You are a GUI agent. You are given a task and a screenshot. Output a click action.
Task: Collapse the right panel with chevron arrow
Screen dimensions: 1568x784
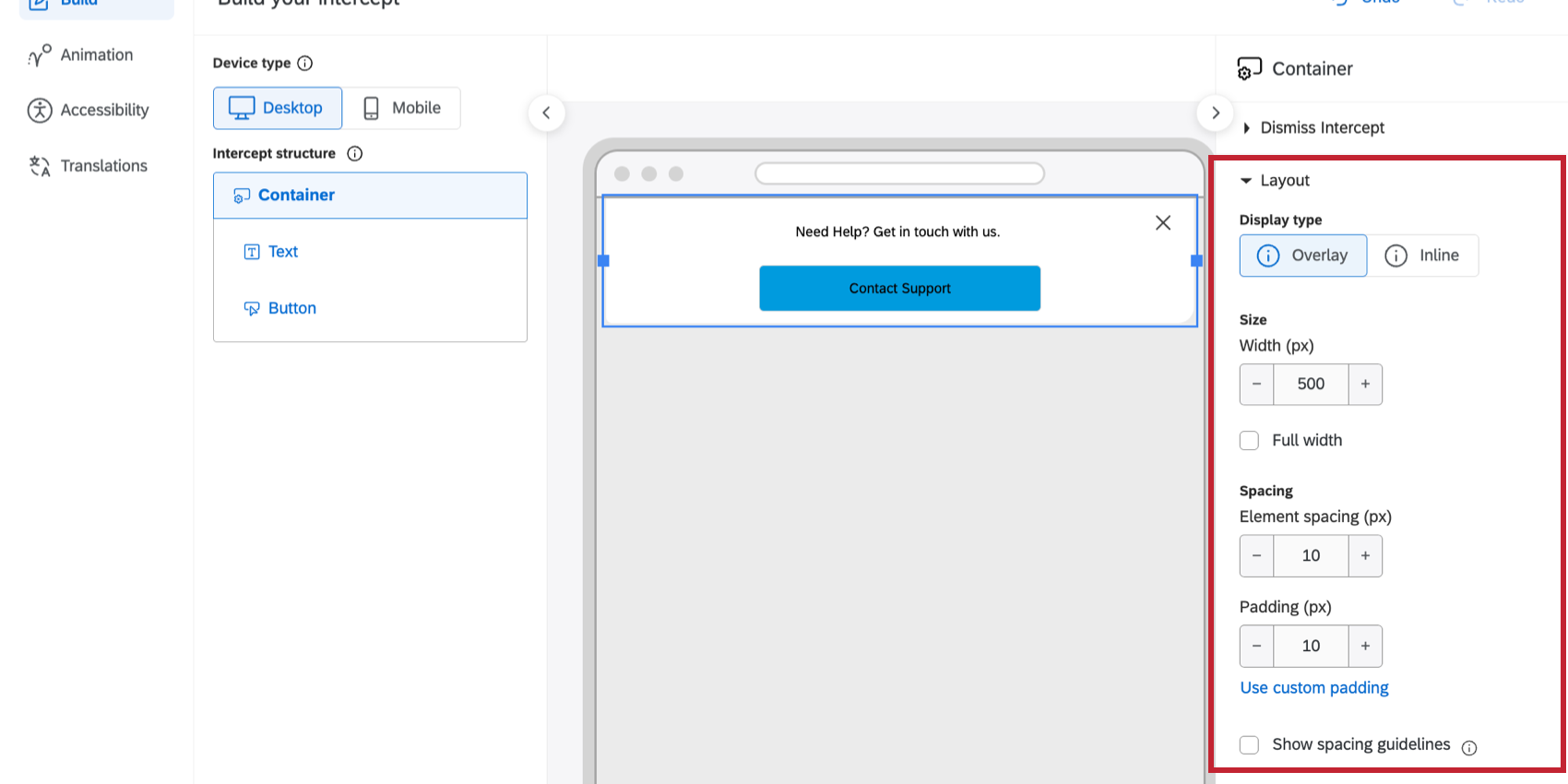pos(1216,113)
